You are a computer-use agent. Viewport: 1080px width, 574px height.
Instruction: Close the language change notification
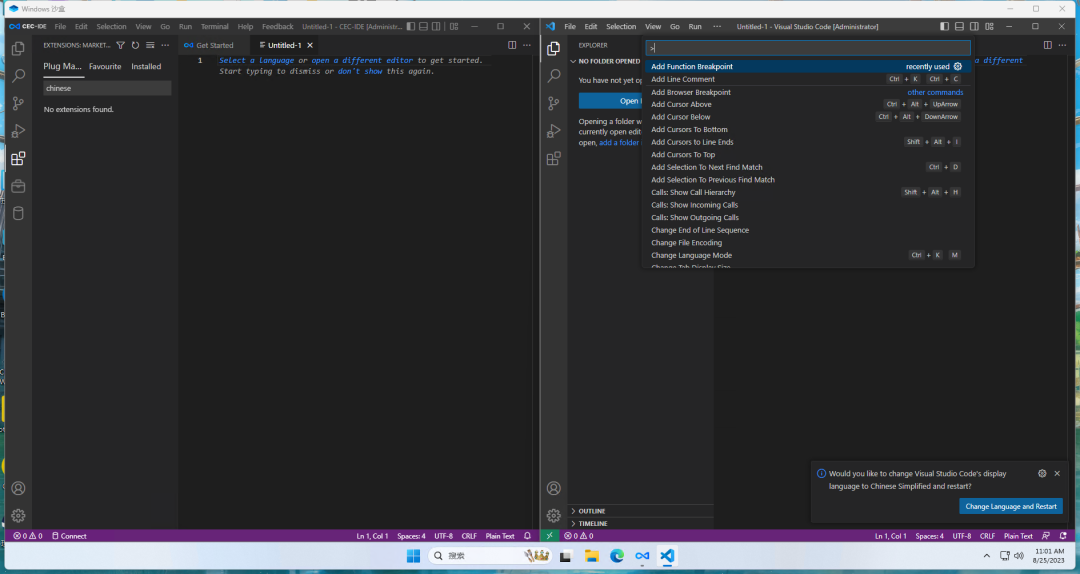[1057, 473]
